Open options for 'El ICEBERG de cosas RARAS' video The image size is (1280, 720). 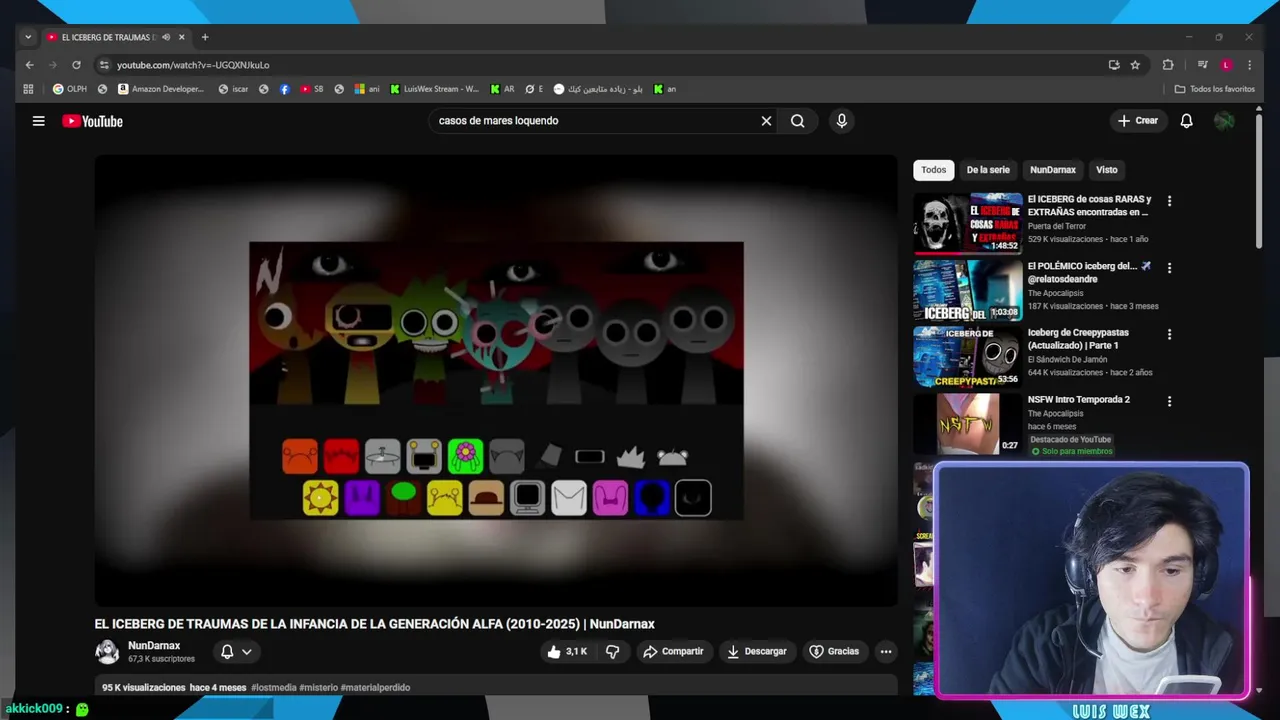1169,201
